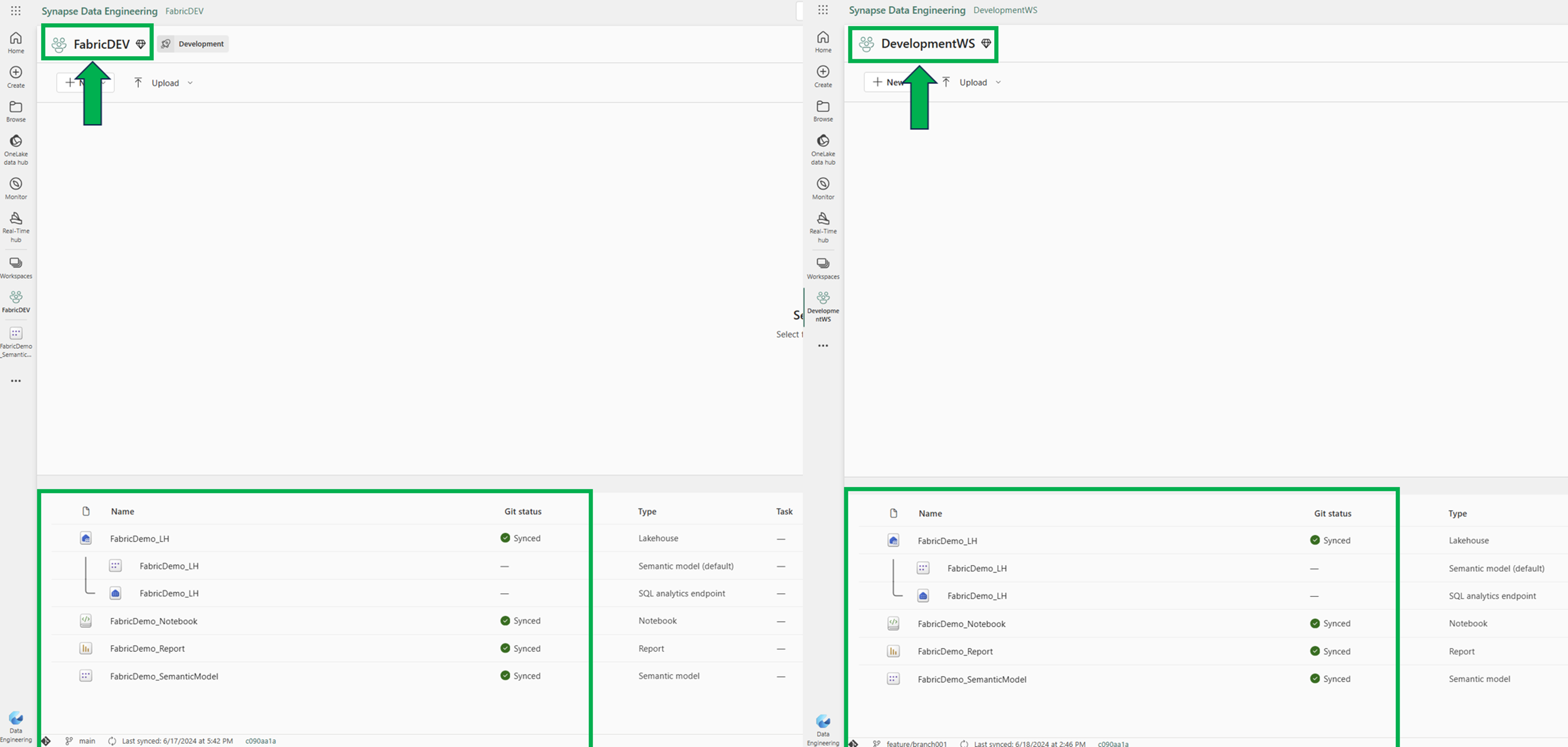Sort by Git status column in FabricDEV list
The height and width of the screenshot is (747, 1568).
[x=523, y=511]
